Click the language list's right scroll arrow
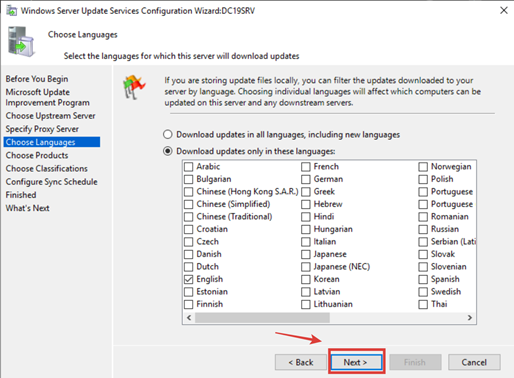The image size is (514, 378). click(x=470, y=318)
